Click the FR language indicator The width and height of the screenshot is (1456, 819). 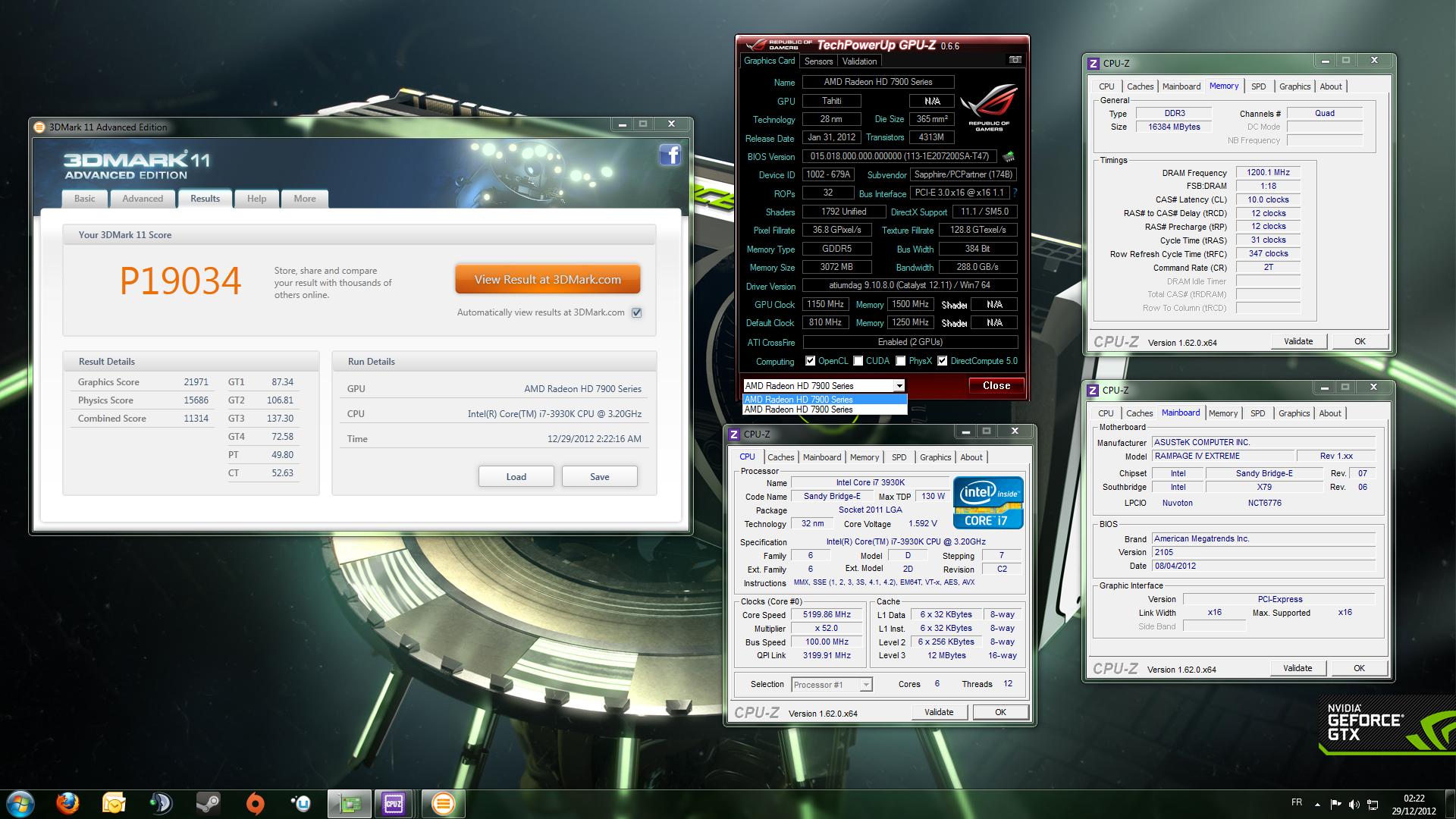point(1297,802)
